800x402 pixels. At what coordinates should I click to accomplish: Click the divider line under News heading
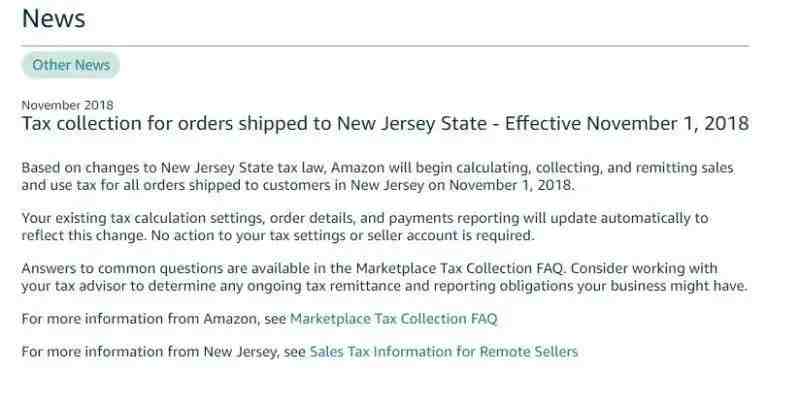tap(385, 46)
